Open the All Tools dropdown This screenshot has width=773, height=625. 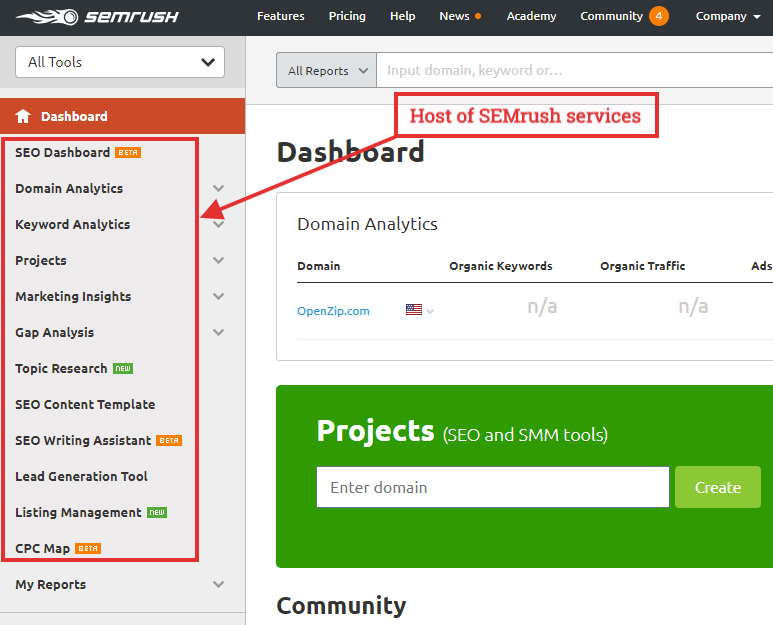120,62
